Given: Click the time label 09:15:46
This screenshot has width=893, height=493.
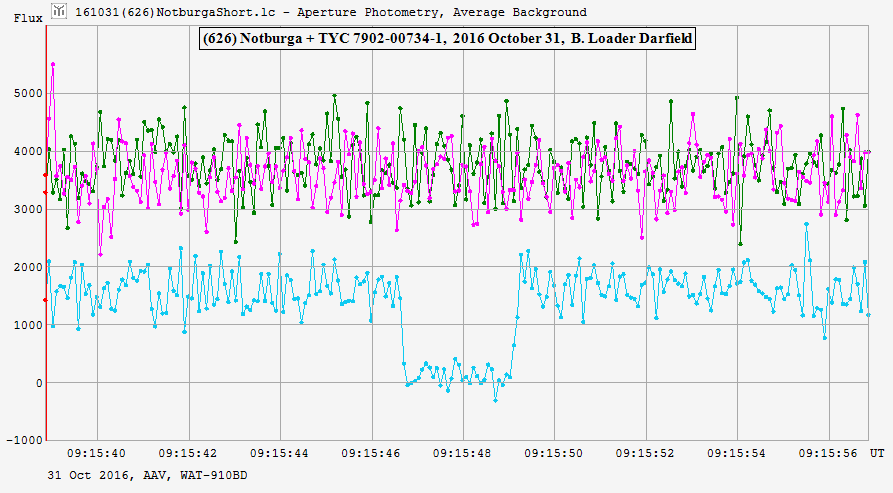Looking at the screenshot, I should (x=371, y=454).
